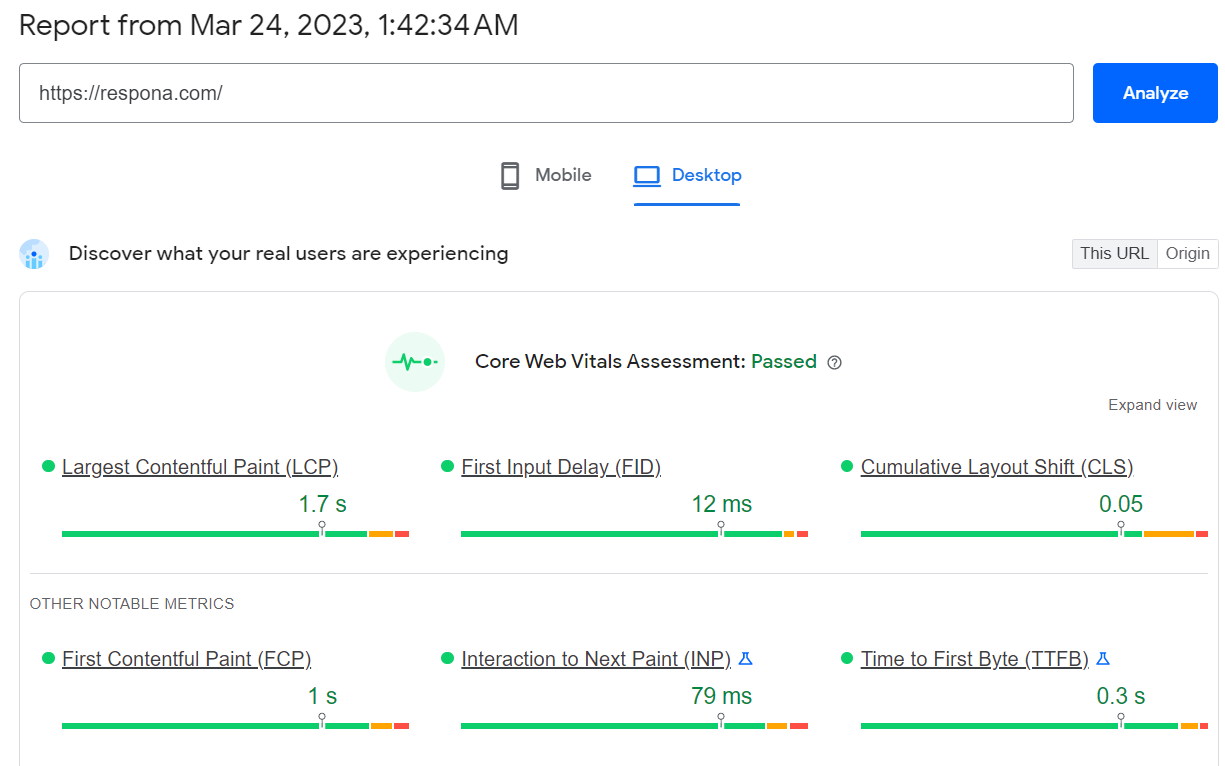Click the green status dot beside LCP
1225x766 pixels.
point(48,466)
